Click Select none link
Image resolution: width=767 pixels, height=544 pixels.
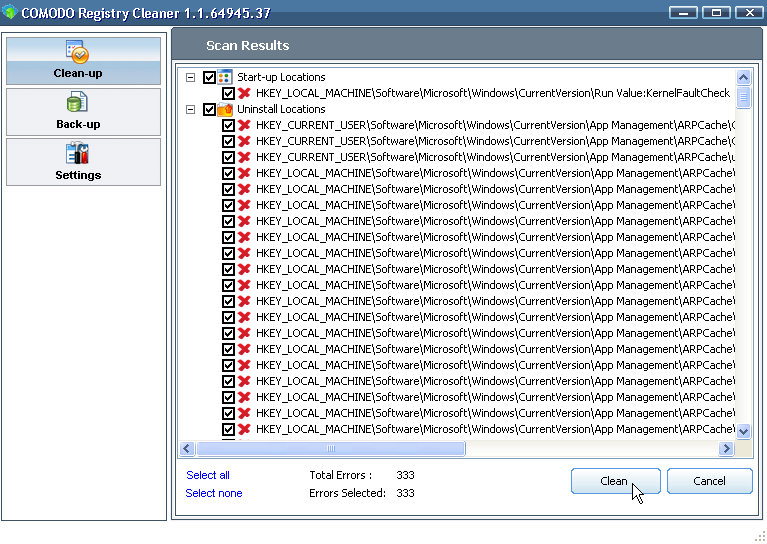pyautogui.click(x=214, y=493)
